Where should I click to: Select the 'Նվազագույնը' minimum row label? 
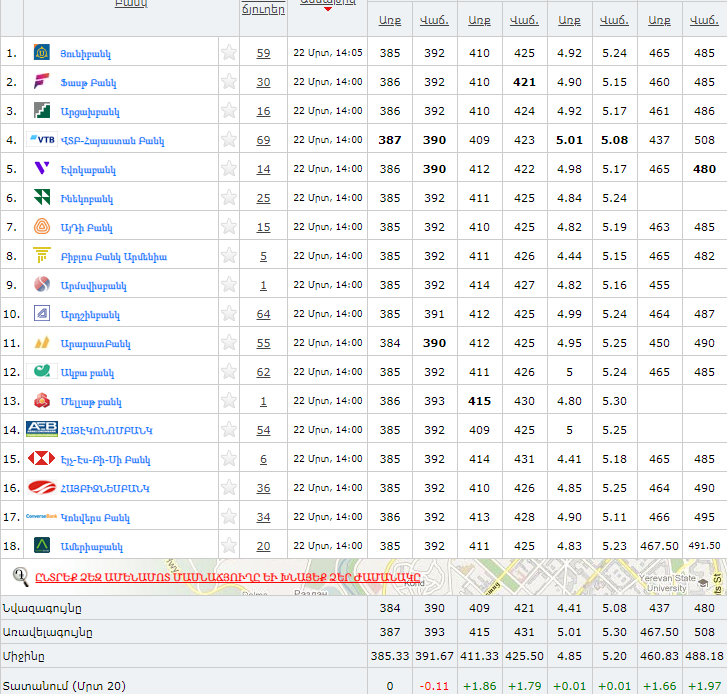(x=42, y=608)
